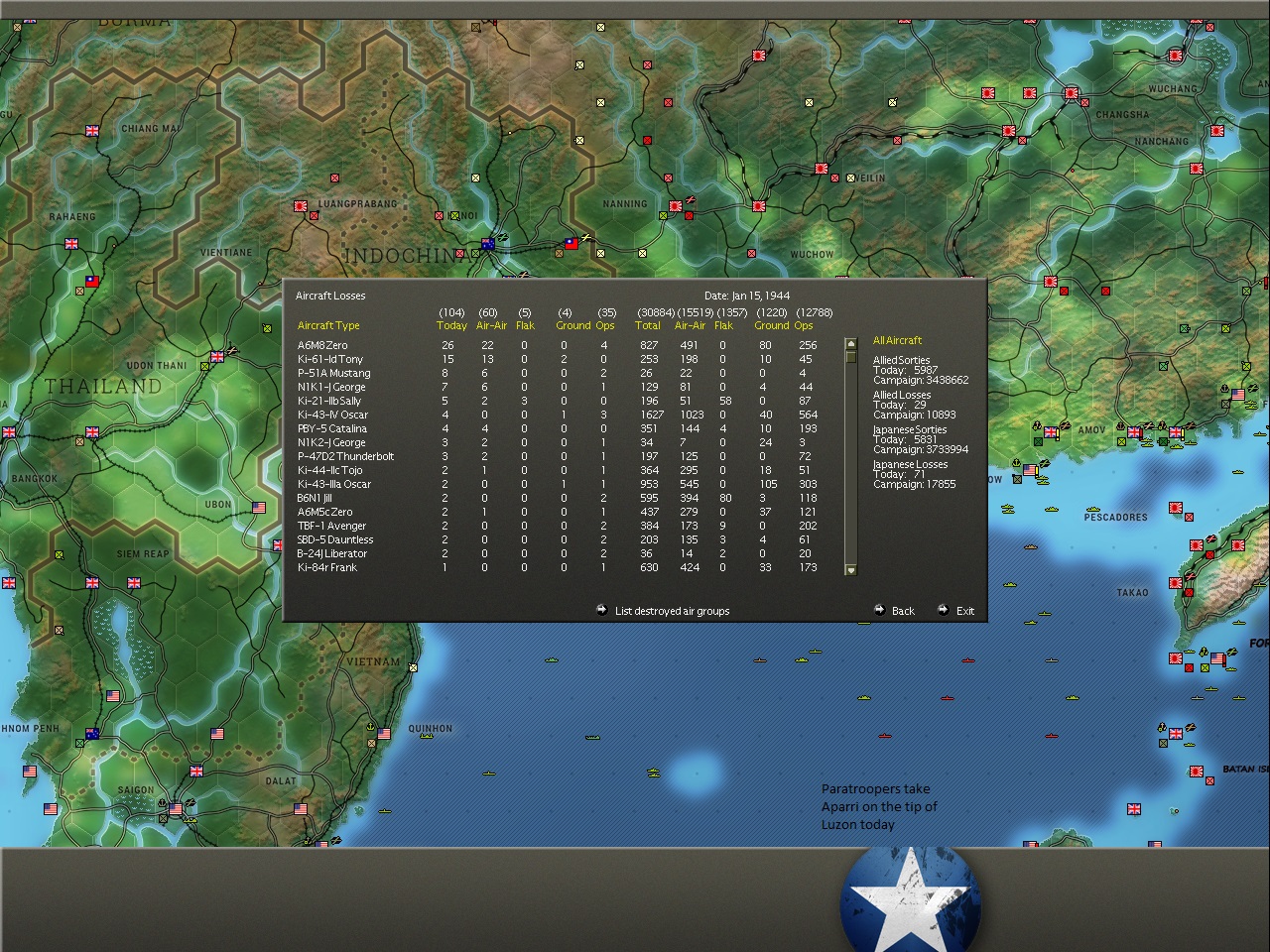Select the Chinese flag base south of Rahaeng

(92, 282)
